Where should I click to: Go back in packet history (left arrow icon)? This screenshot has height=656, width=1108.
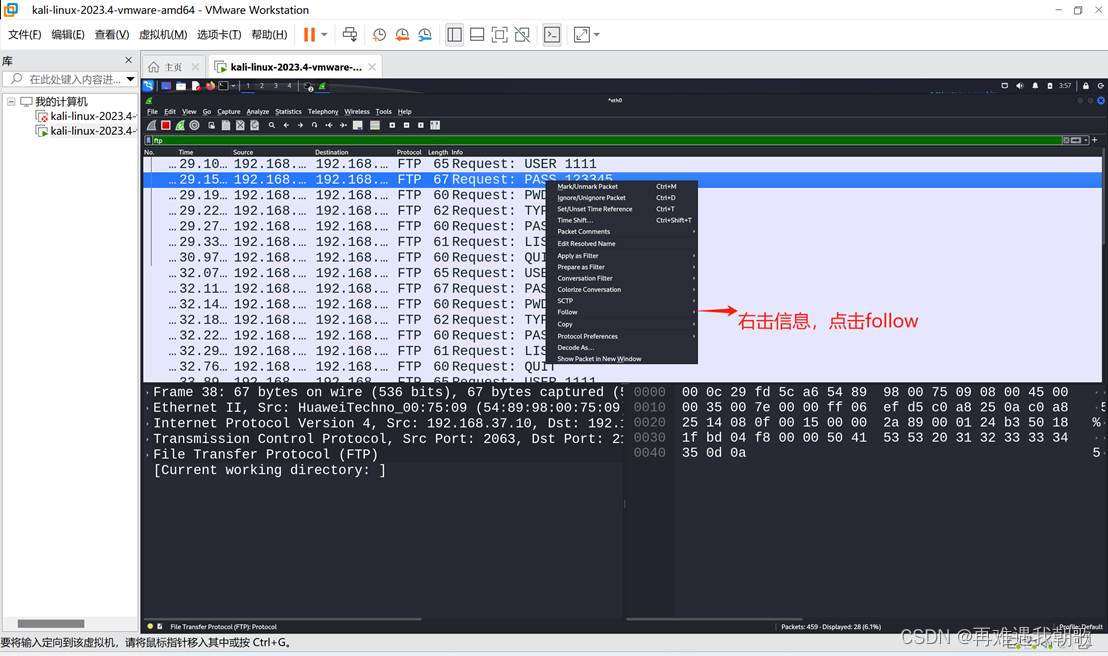coord(286,125)
